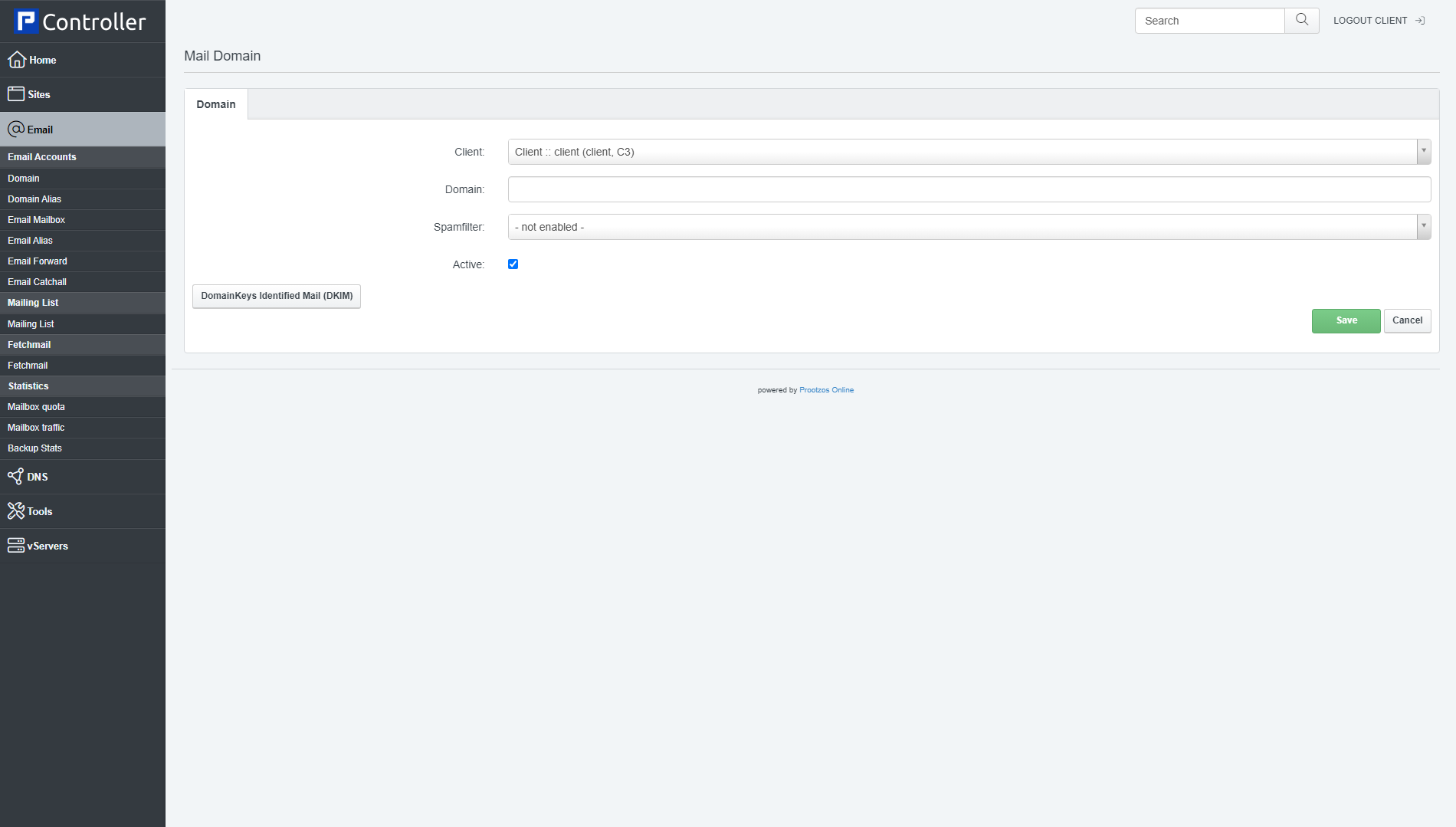
Task: Click the DomainKeys Identified Mail (DKIM) button
Action: [x=276, y=296]
